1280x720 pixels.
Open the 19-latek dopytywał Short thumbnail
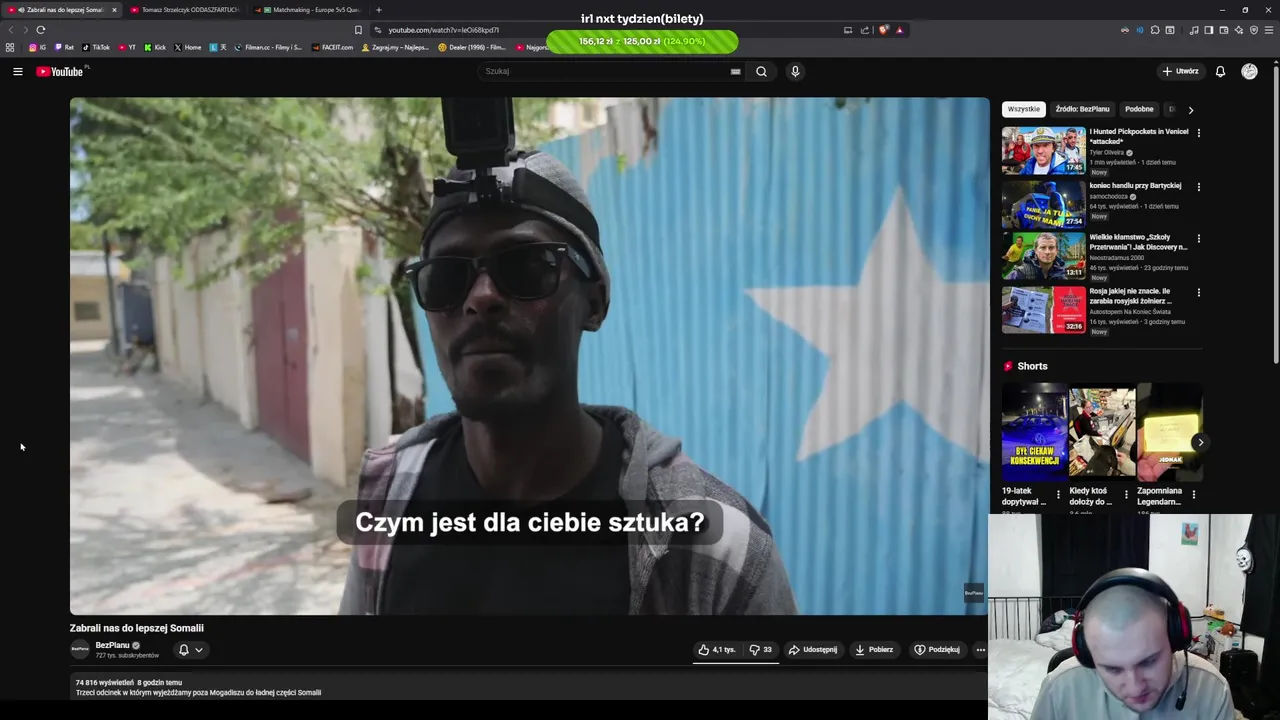click(x=1034, y=432)
